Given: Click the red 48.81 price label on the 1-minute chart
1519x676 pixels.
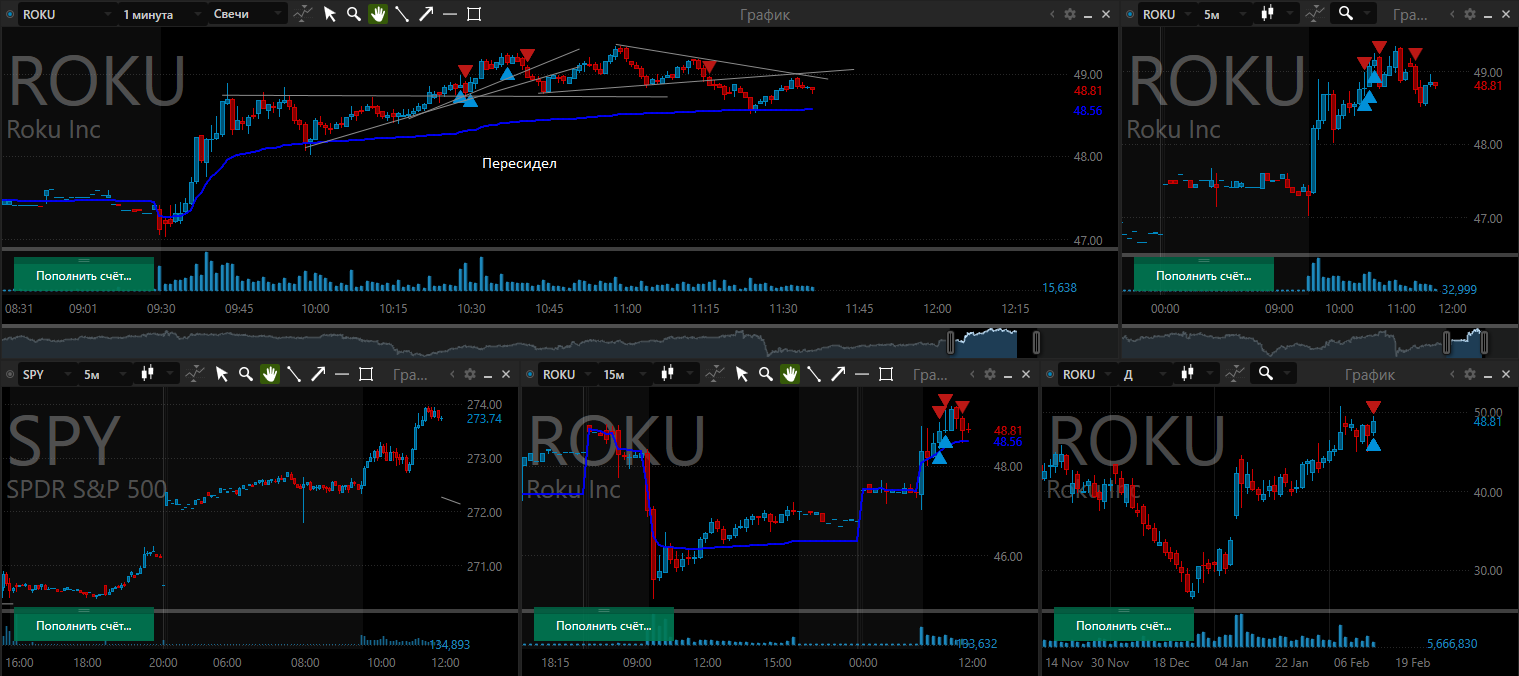Looking at the screenshot, I should [x=1088, y=91].
